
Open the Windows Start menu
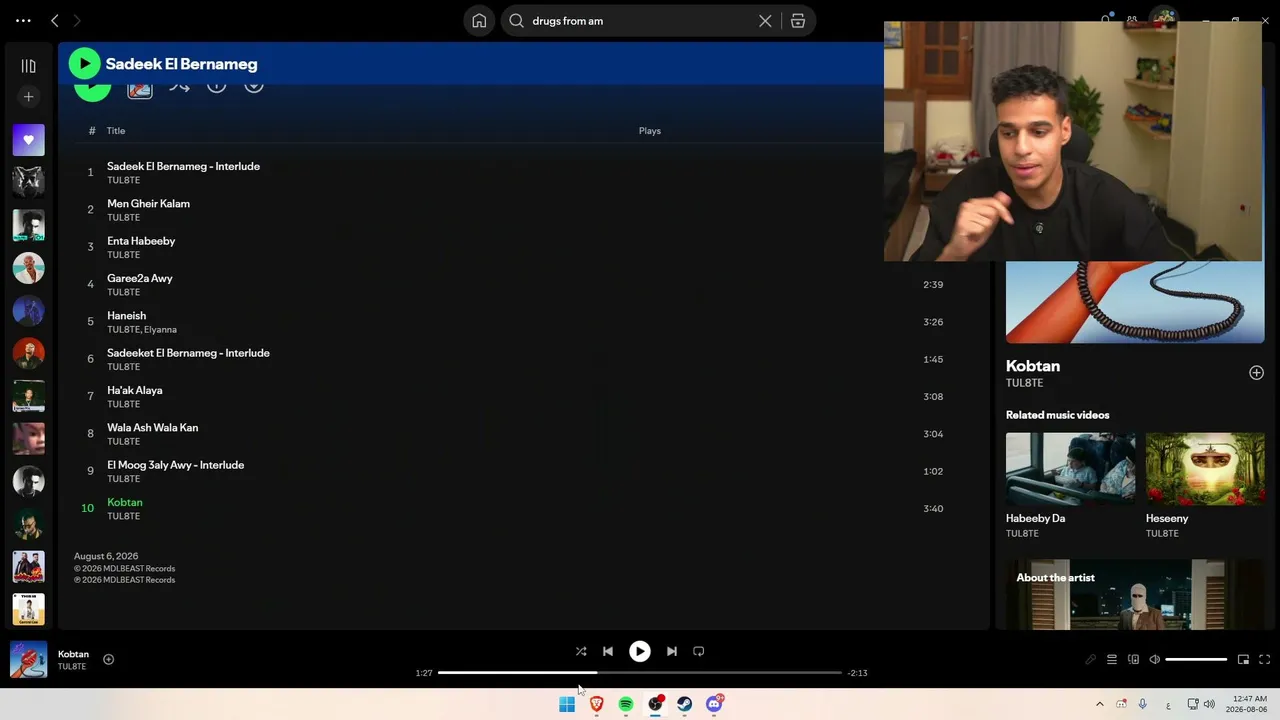567,704
